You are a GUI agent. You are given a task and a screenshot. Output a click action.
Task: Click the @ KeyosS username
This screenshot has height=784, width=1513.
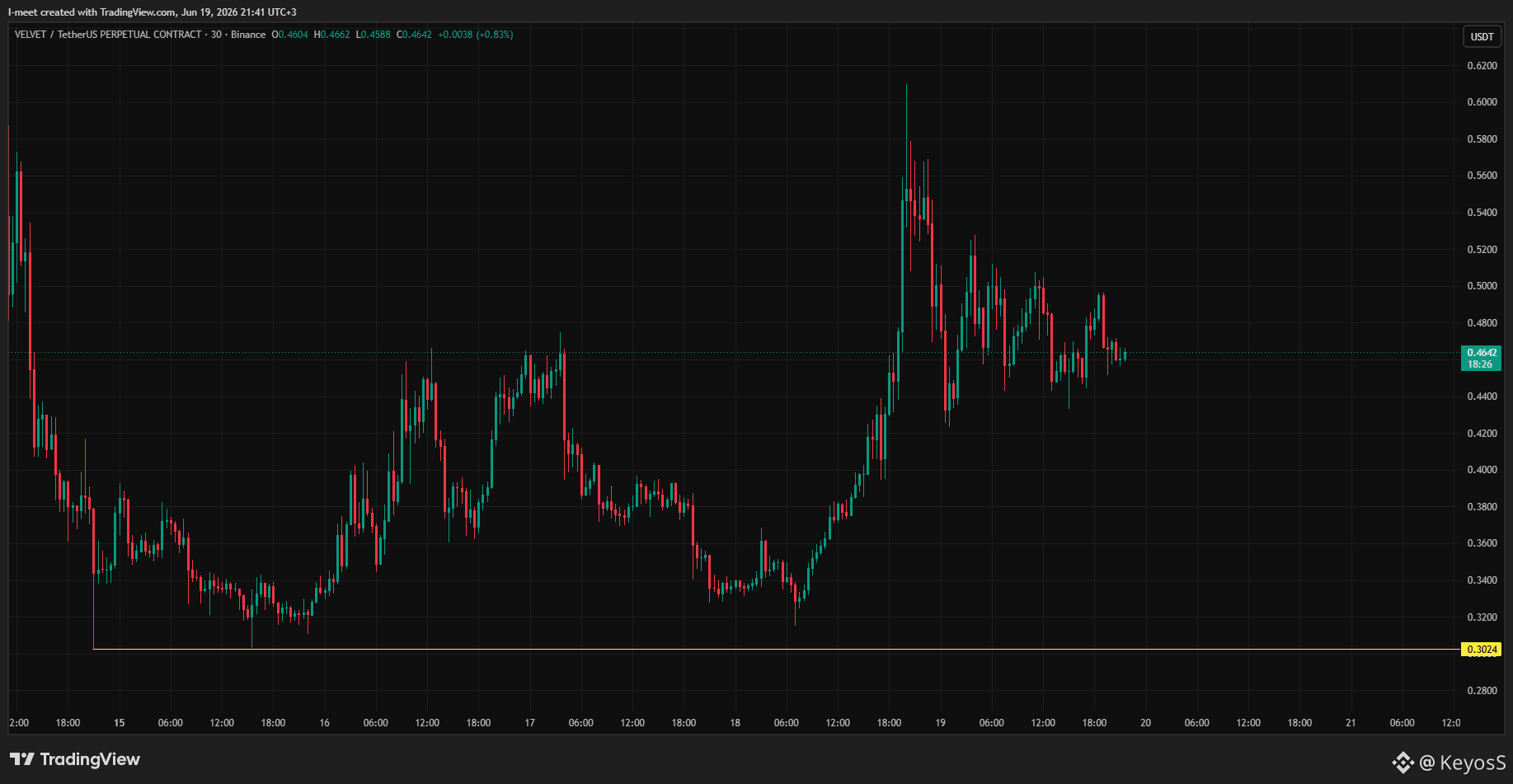click(x=1462, y=763)
